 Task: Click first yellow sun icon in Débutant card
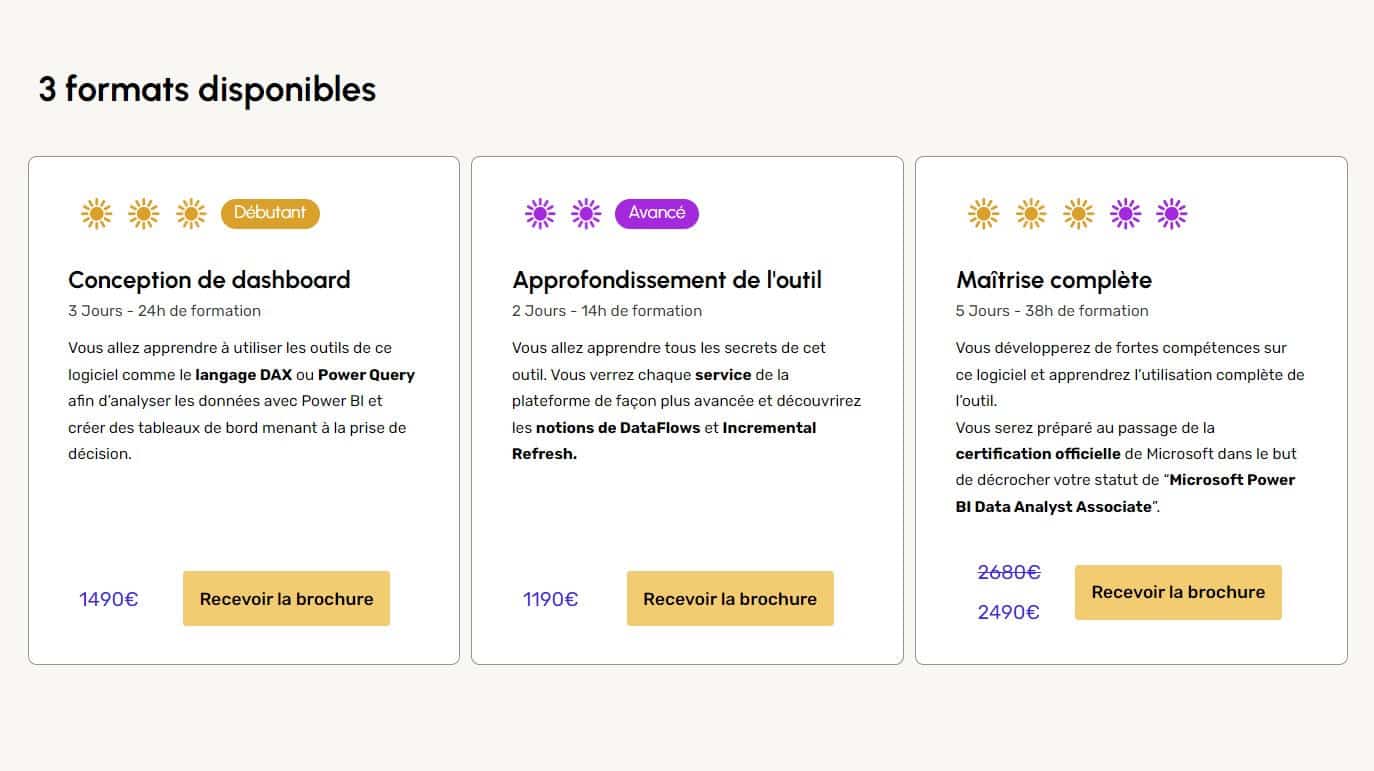pos(97,214)
